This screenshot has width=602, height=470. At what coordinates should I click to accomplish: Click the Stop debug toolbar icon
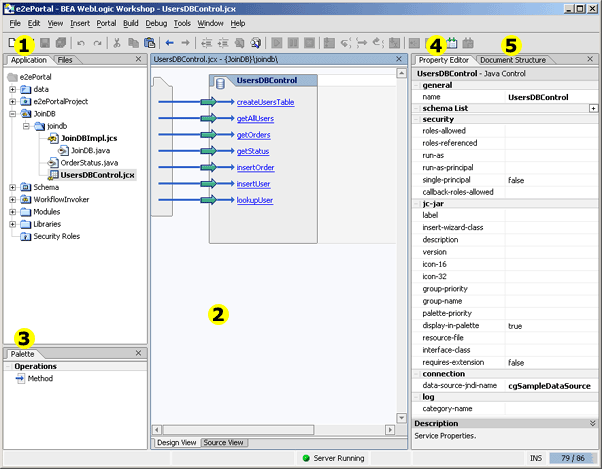click(x=309, y=43)
